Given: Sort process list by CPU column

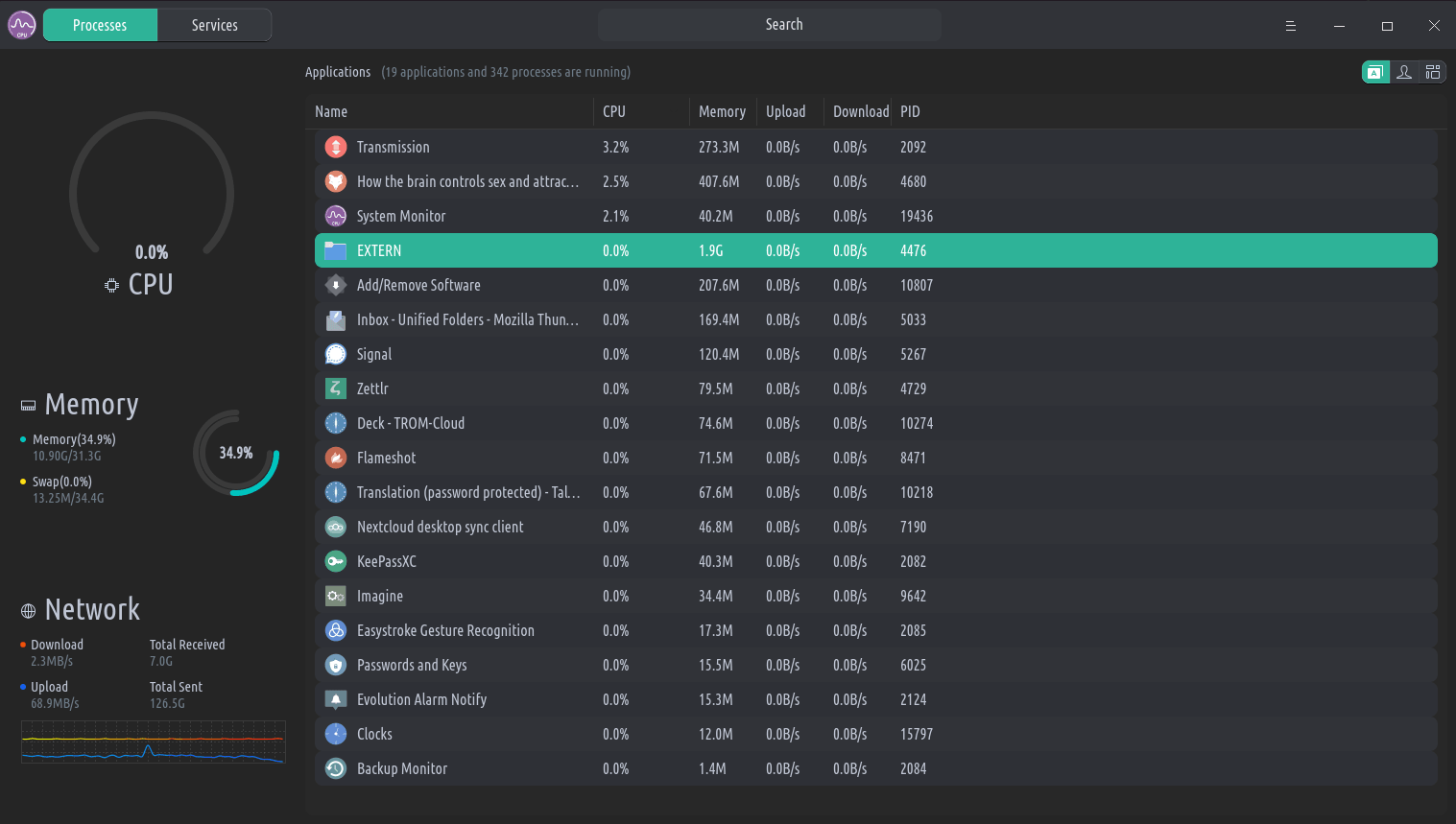Looking at the screenshot, I should pos(614,111).
